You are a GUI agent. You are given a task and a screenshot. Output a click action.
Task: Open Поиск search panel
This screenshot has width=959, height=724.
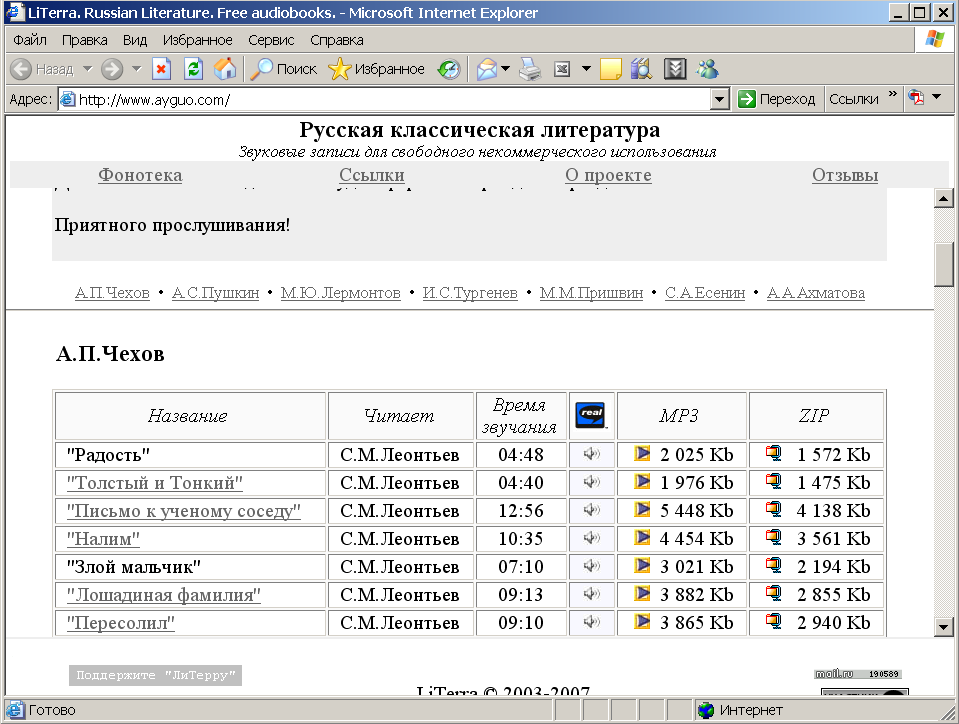284,69
